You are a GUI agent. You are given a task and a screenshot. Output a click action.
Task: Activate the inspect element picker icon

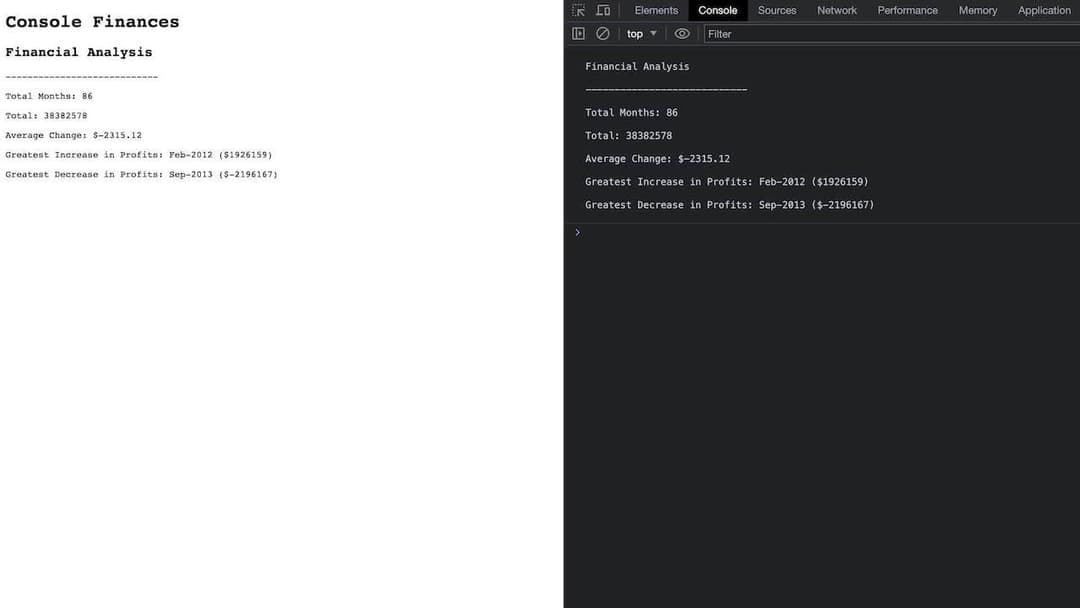pos(579,11)
